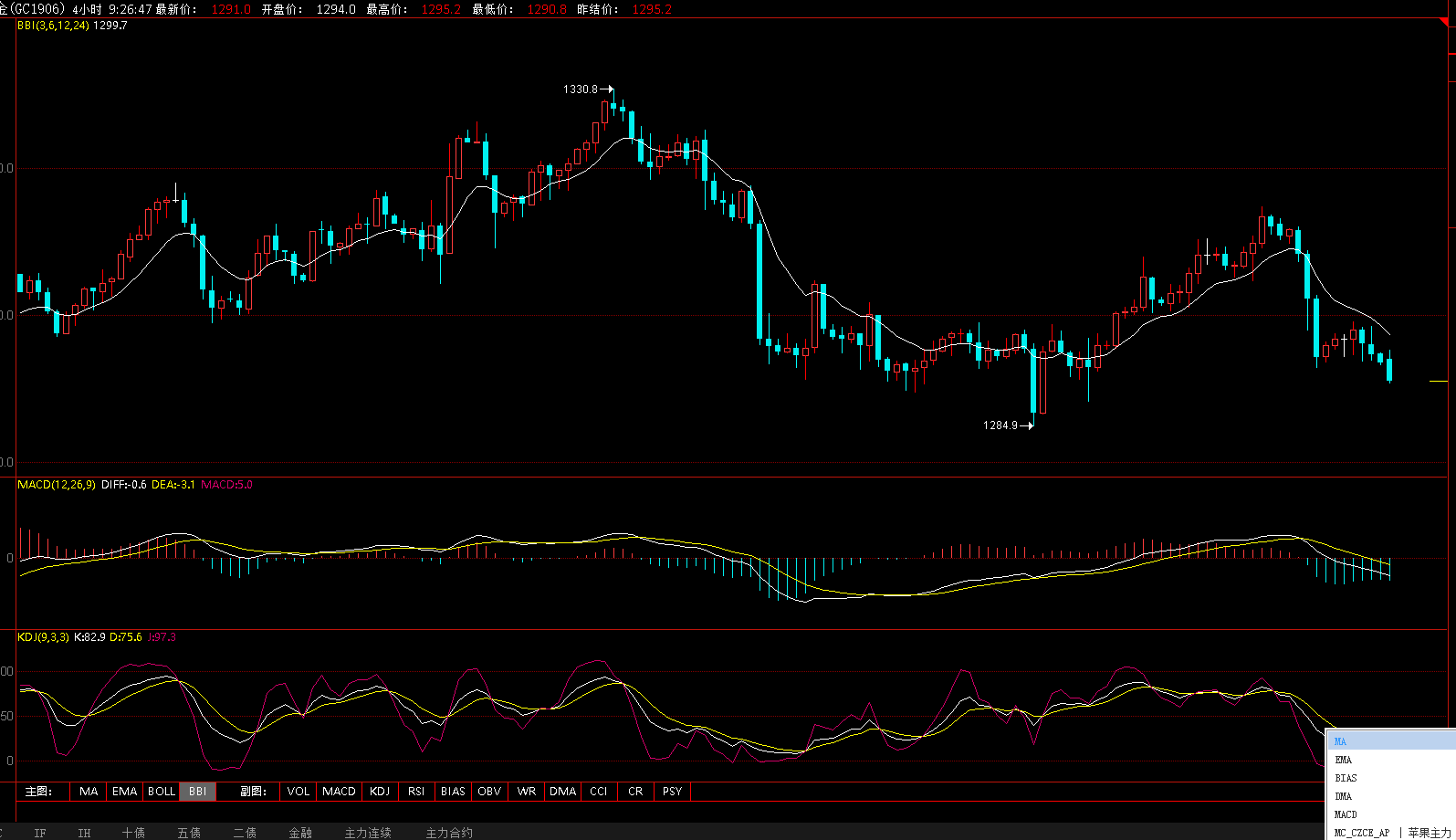This screenshot has height=840, width=1456.
Task: Select DMA from the popup list
Action: (x=1388, y=796)
